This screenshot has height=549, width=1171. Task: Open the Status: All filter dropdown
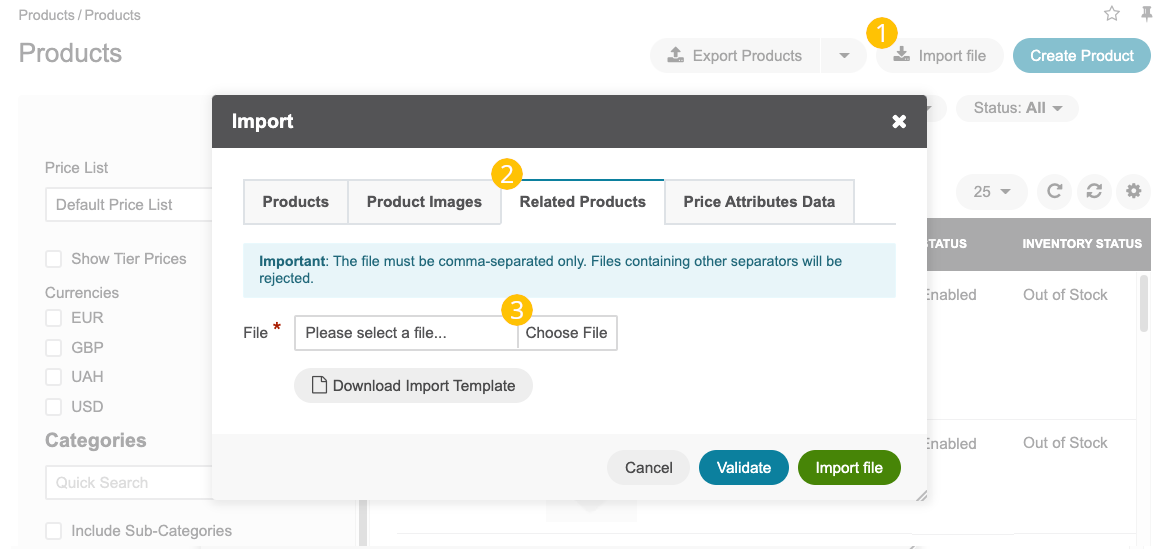1017,108
